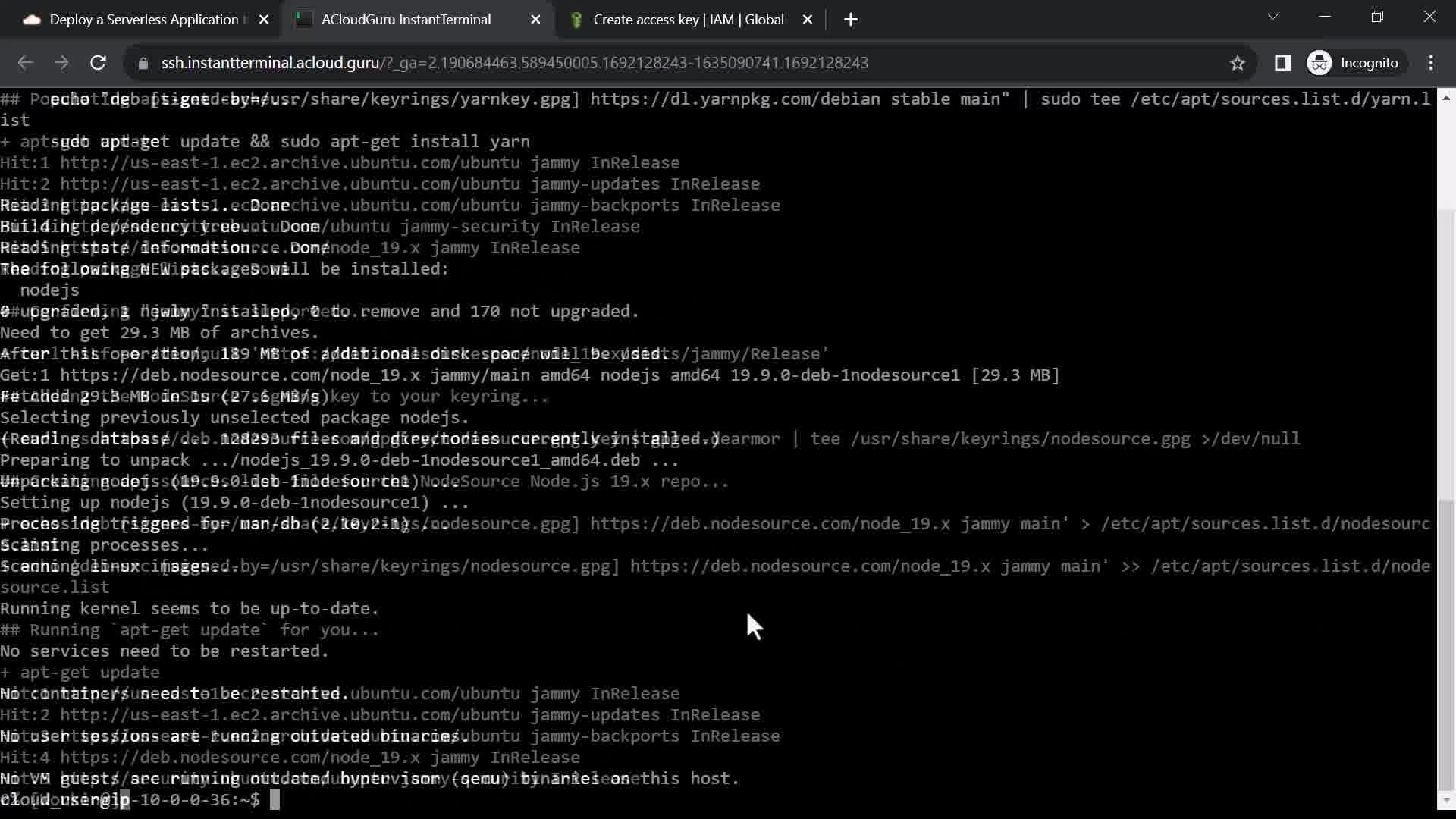This screenshot has height=819, width=1456.
Task: Switch to Create access key IAM tab
Action: tap(687, 20)
